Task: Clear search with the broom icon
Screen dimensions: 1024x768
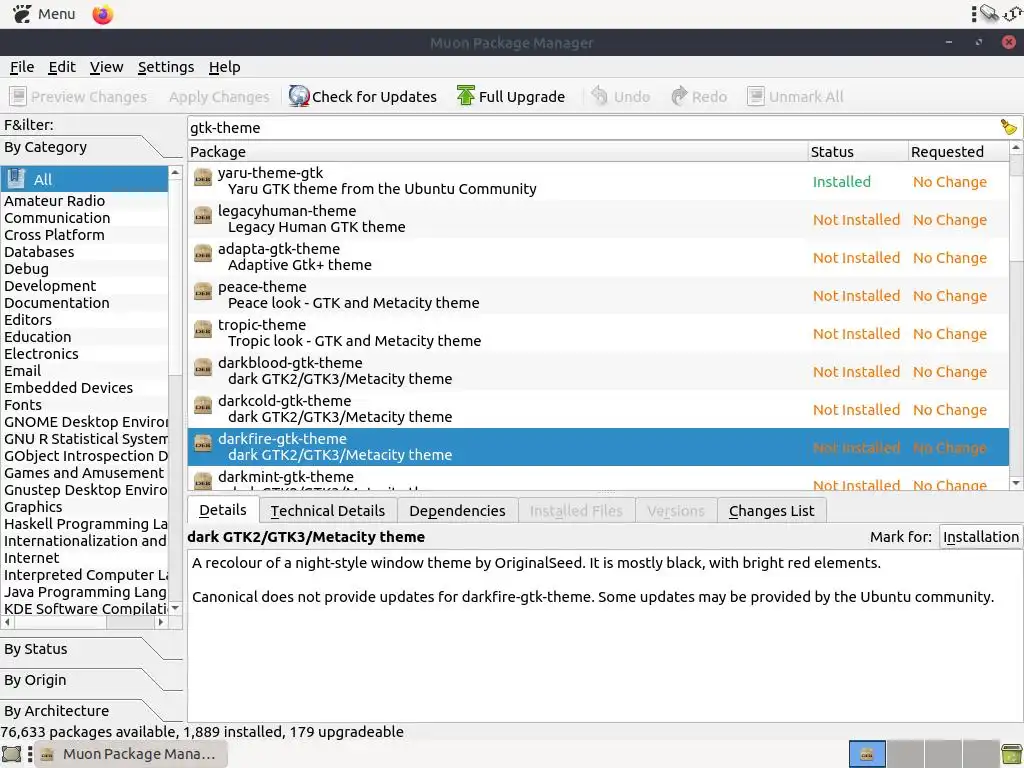Action: [1008, 127]
